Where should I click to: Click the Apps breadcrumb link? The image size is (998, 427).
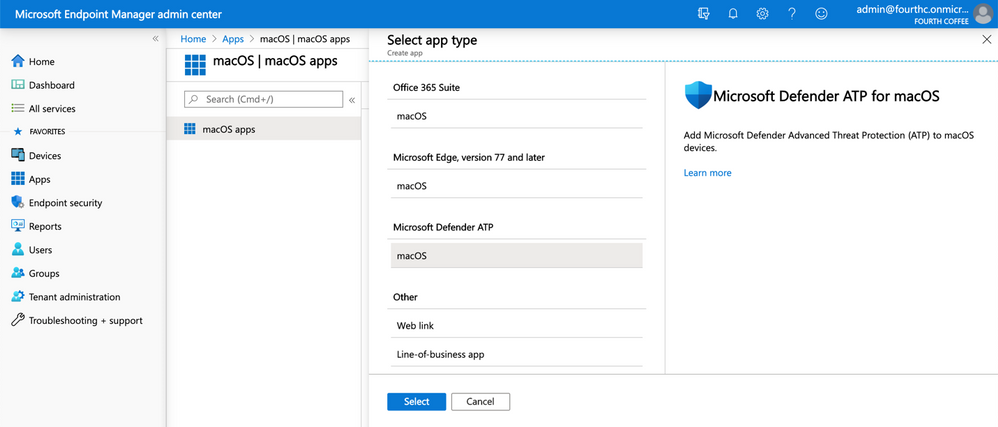[x=233, y=39]
